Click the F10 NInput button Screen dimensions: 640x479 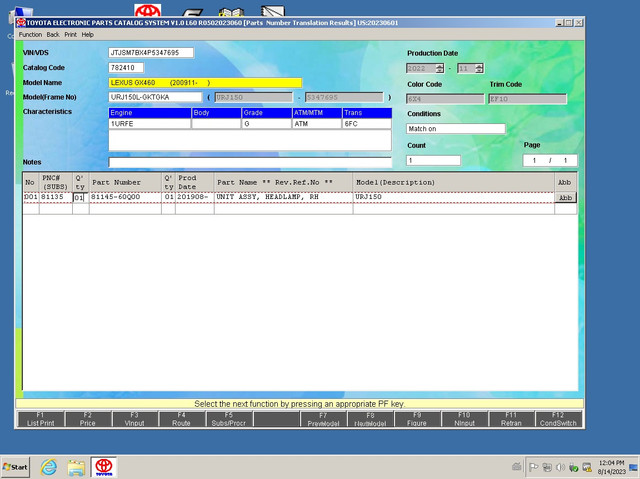click(464, 419)
